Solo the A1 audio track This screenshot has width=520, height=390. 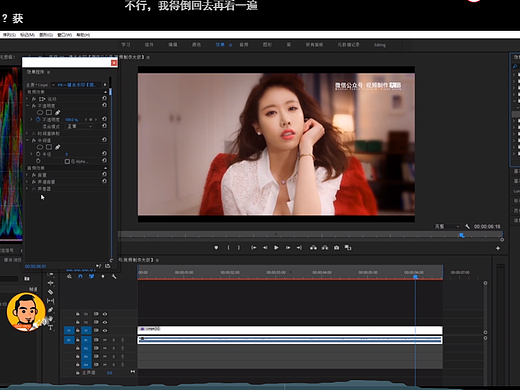point(114,340)
